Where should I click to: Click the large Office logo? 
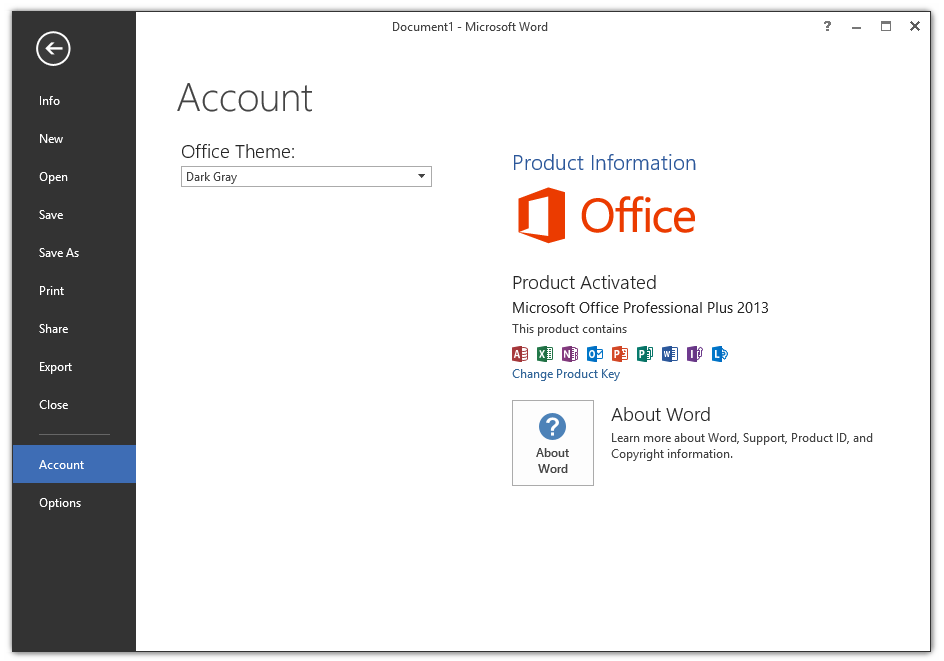[x=606, y=216]
